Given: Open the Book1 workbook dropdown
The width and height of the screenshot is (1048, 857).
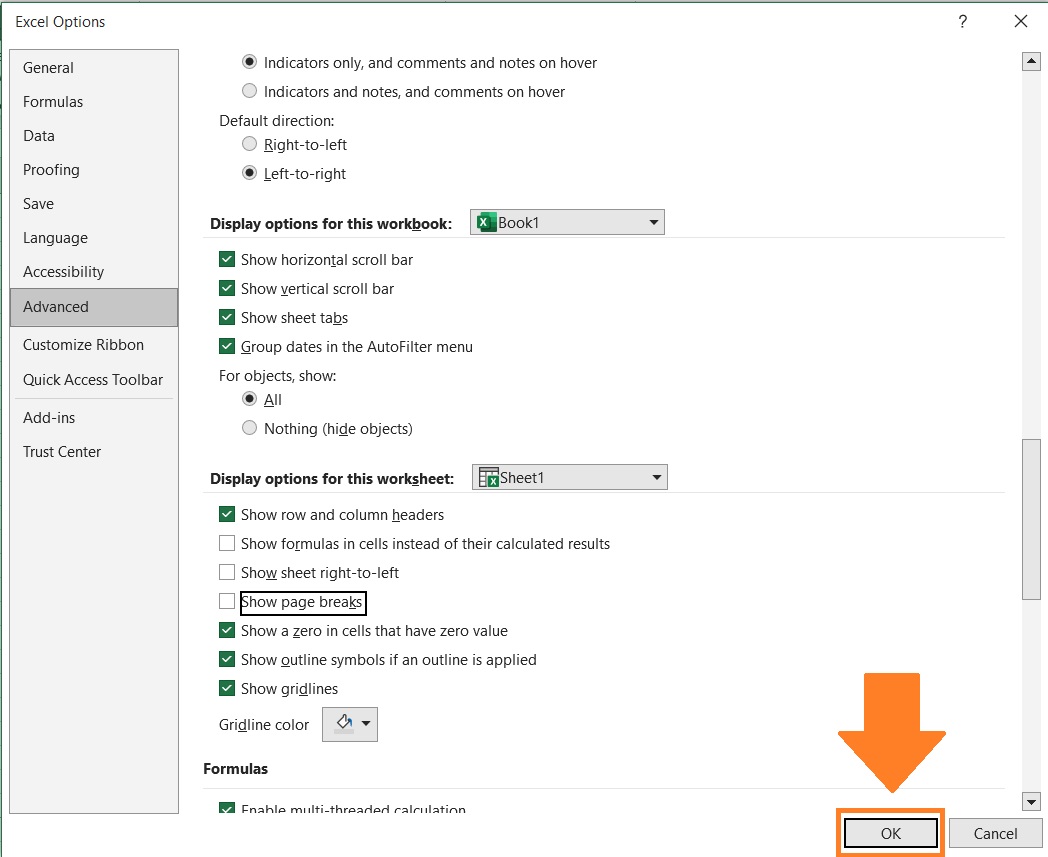Looking at the screenshot, I should tap(567, 223).
